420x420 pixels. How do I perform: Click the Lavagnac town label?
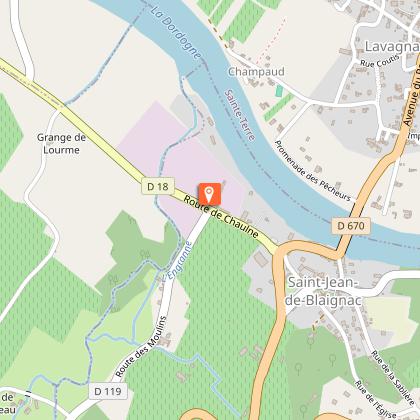point(392,46)
